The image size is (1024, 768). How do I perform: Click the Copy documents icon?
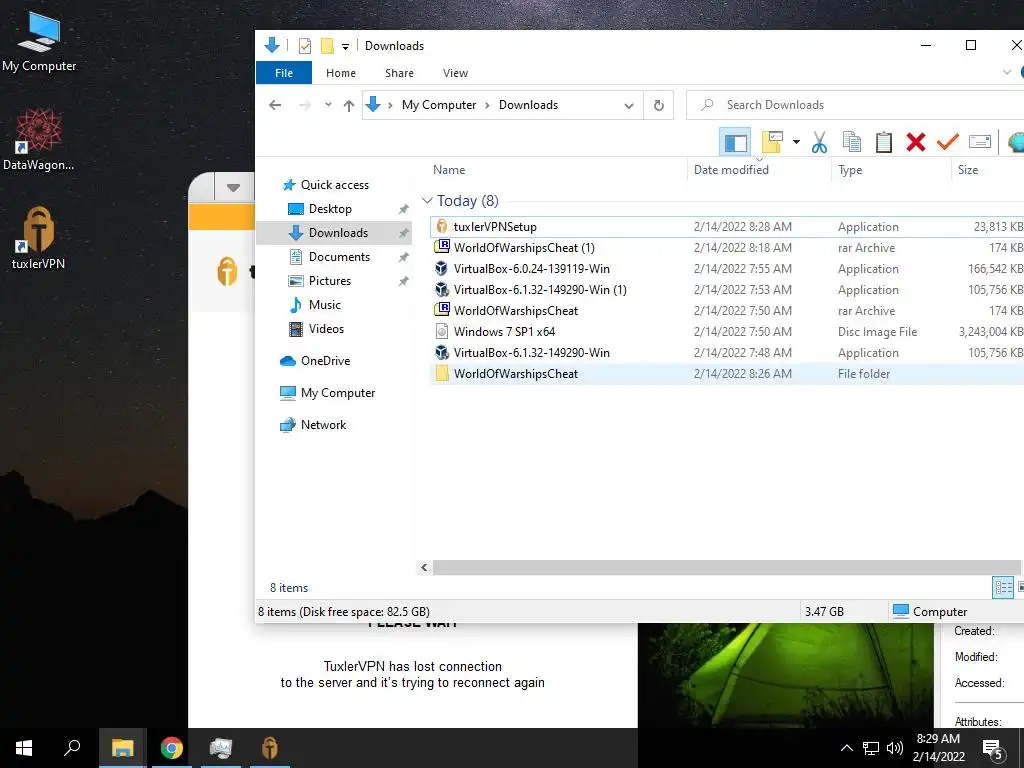(852, 142)
